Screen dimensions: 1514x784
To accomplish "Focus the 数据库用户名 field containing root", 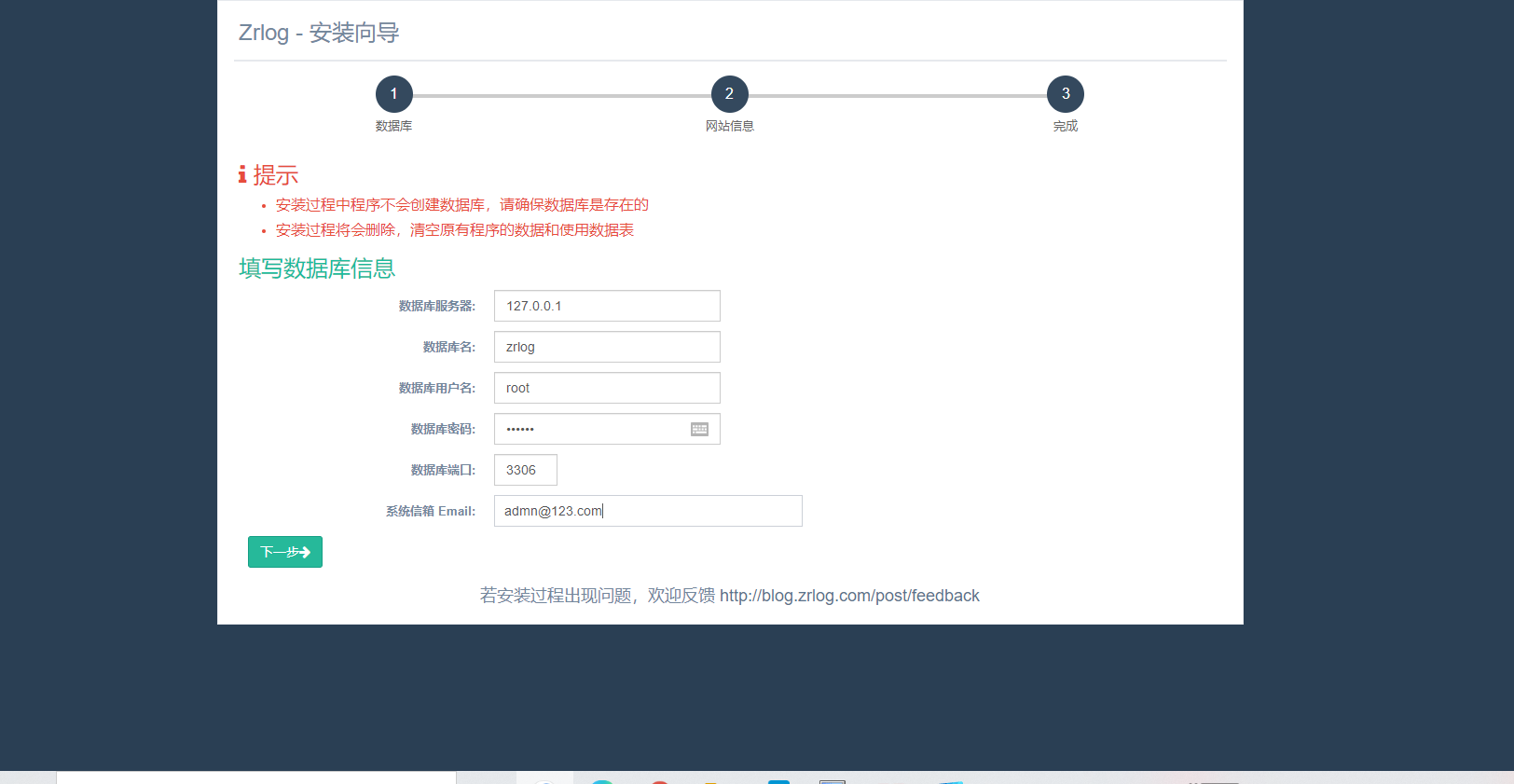I will point(607,388).
